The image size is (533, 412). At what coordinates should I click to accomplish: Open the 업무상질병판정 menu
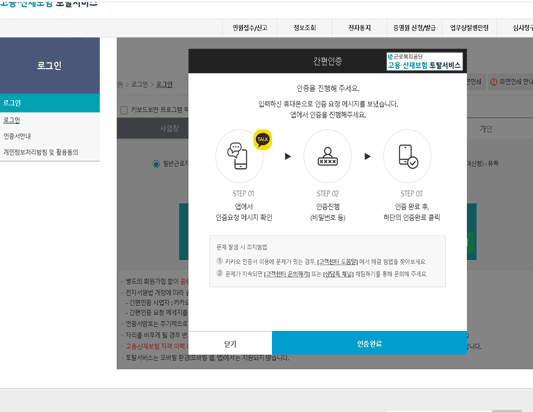click(469, 28)
